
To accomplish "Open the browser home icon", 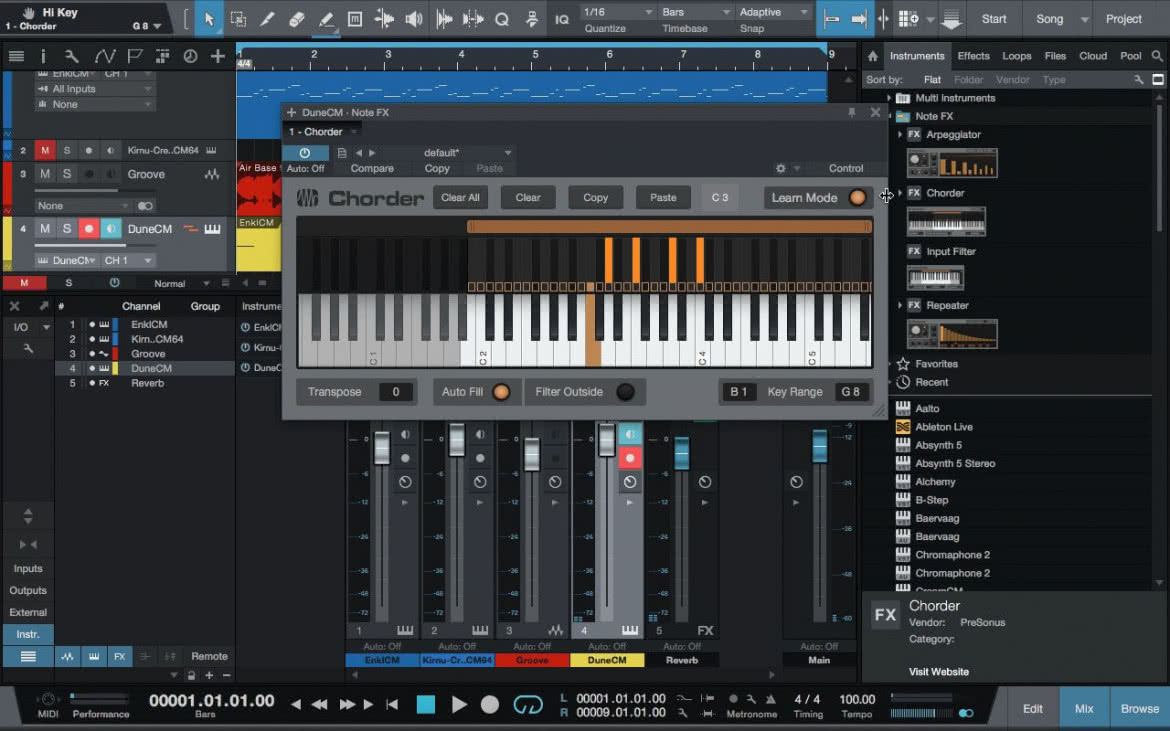I will (872, 56).
